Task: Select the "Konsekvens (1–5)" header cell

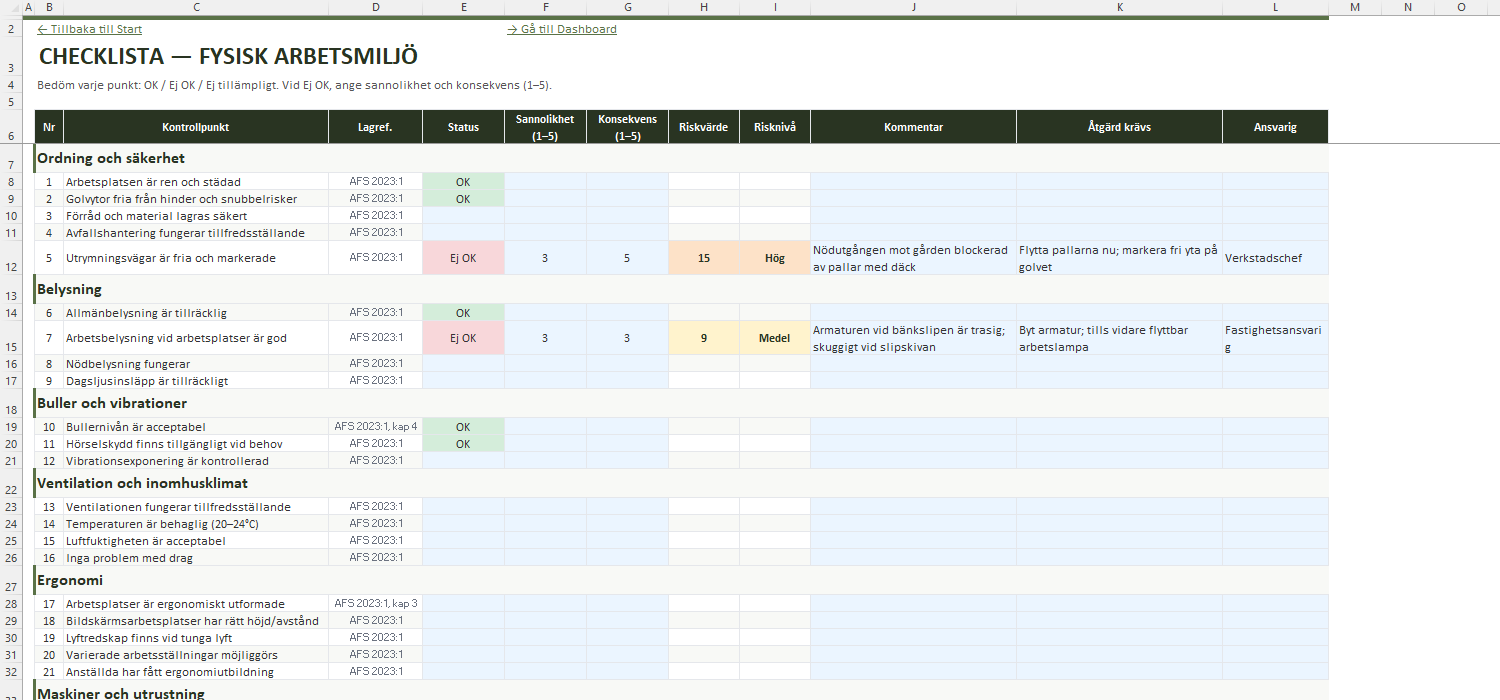Action: click(627, 127)
